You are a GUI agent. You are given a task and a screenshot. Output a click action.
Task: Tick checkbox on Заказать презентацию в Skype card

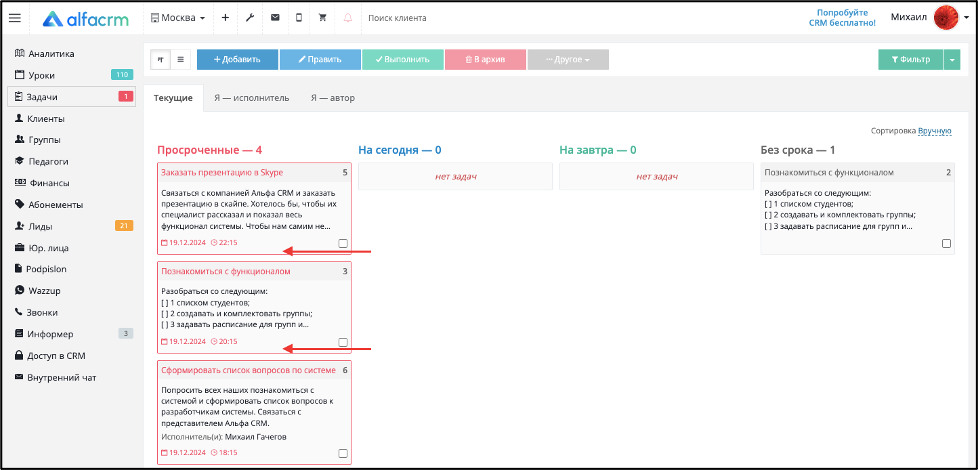point(343,243)
